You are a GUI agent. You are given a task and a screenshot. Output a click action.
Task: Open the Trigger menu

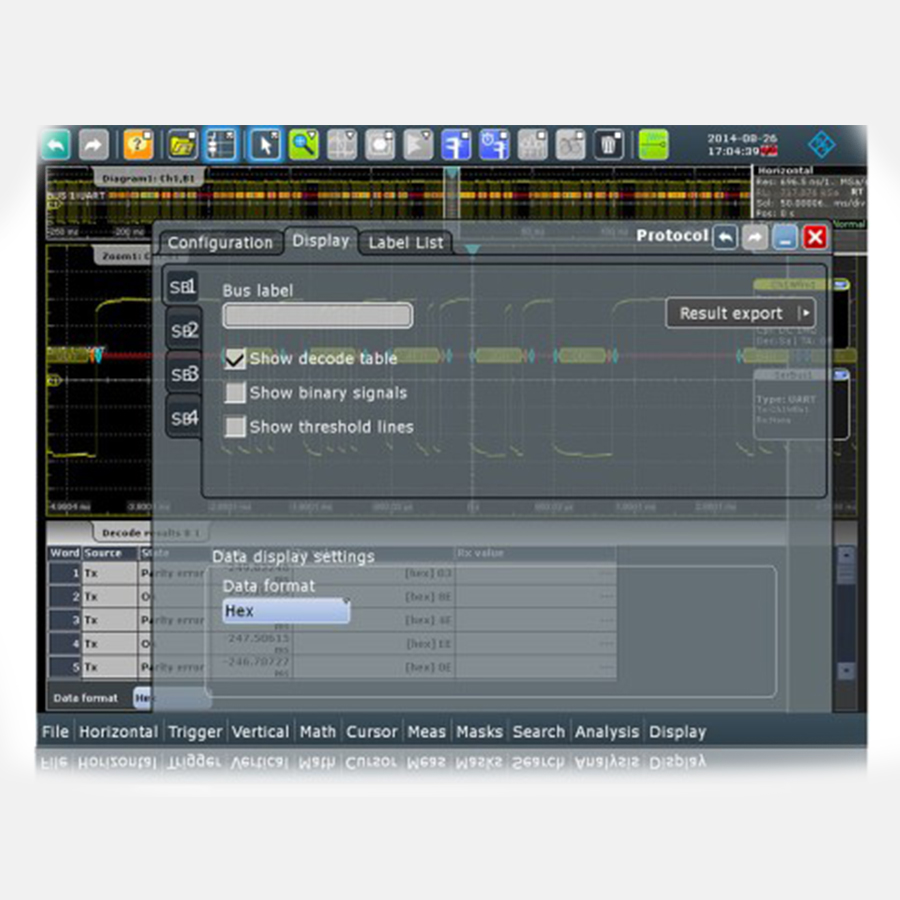[195, 732]
